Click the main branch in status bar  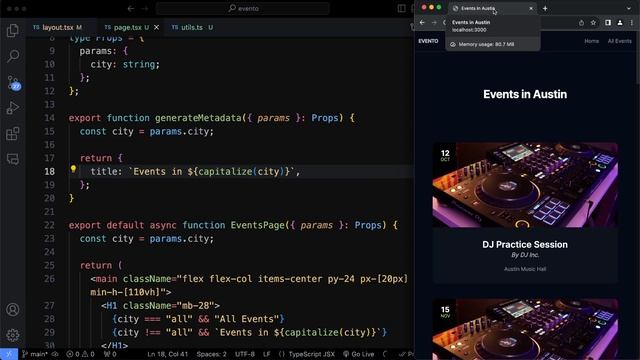tap(35, 354)
